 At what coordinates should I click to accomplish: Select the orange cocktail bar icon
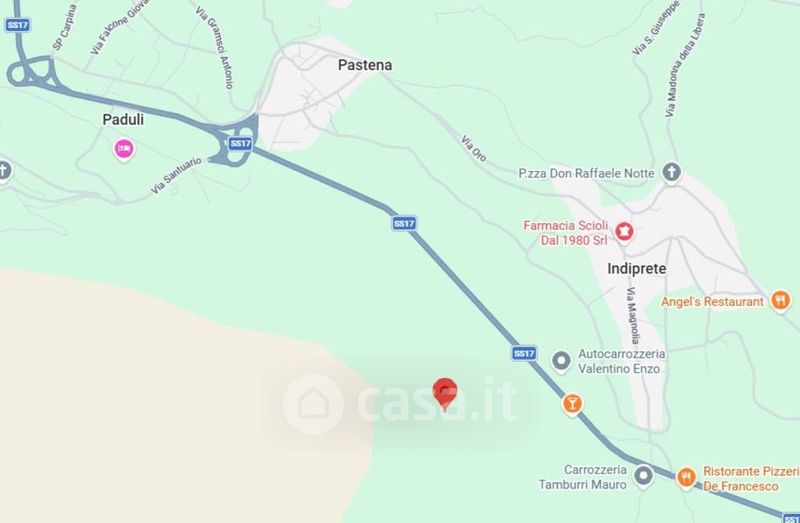[x=572, y=404]
